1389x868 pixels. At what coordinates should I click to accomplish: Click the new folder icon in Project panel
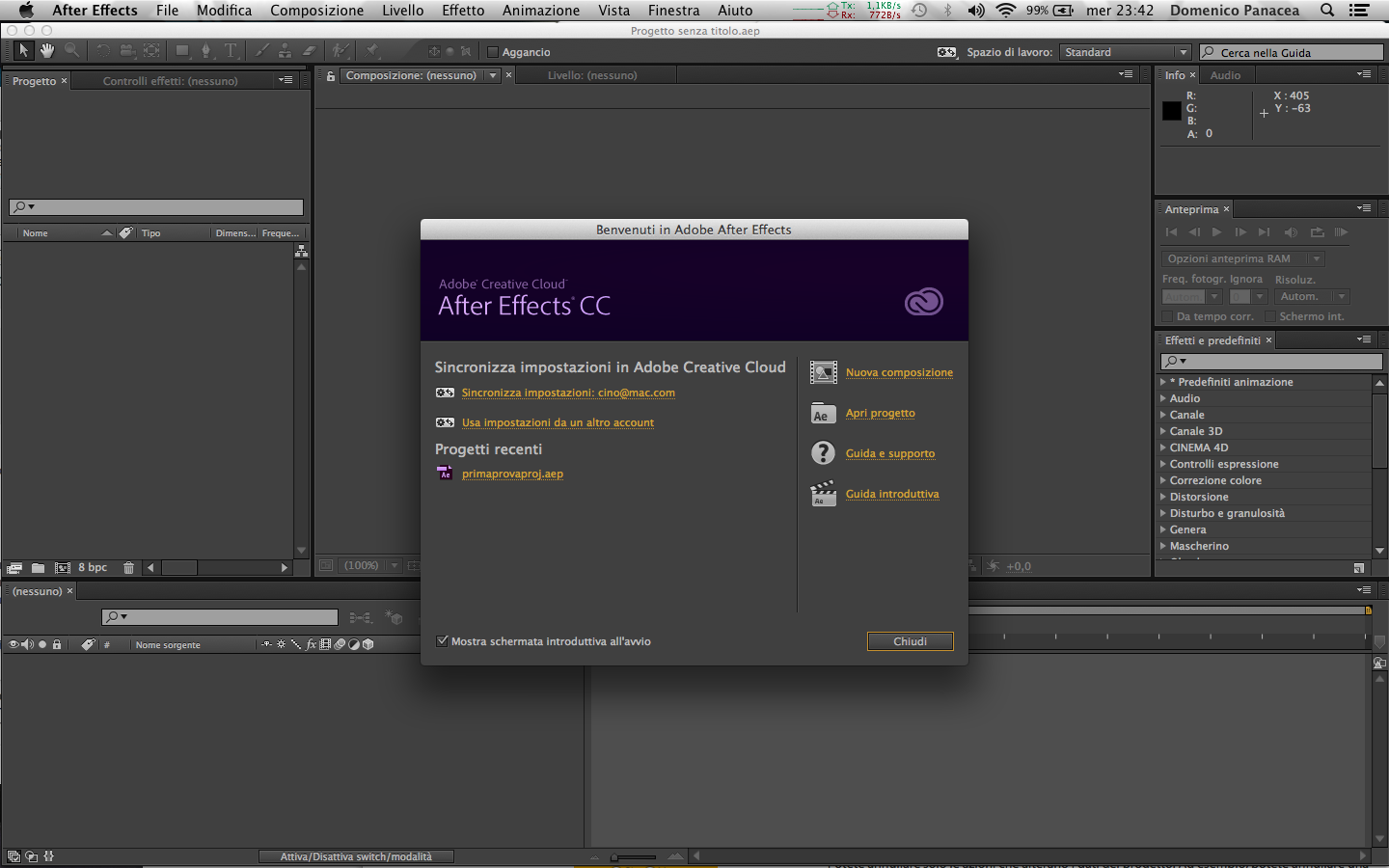[38, 568]
